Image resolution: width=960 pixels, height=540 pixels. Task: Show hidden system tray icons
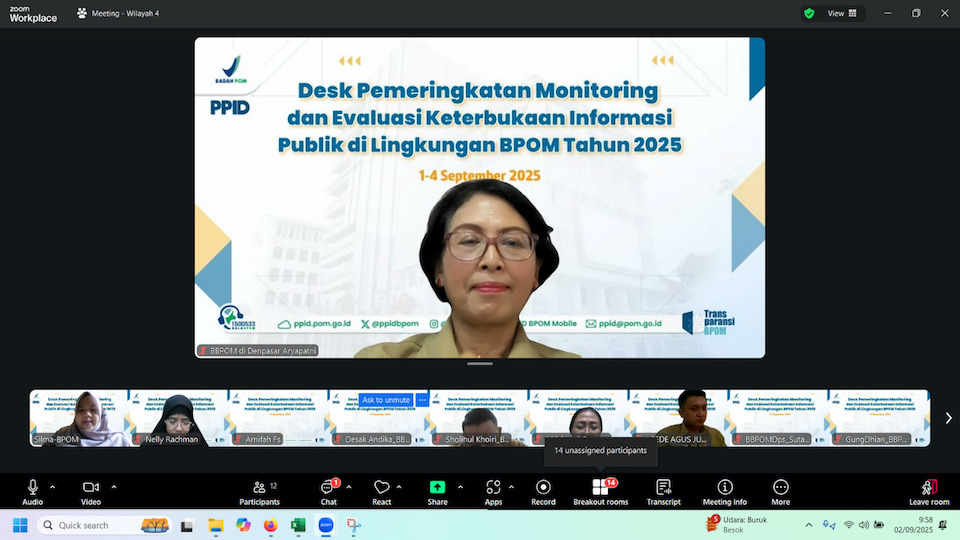[809, 525]
